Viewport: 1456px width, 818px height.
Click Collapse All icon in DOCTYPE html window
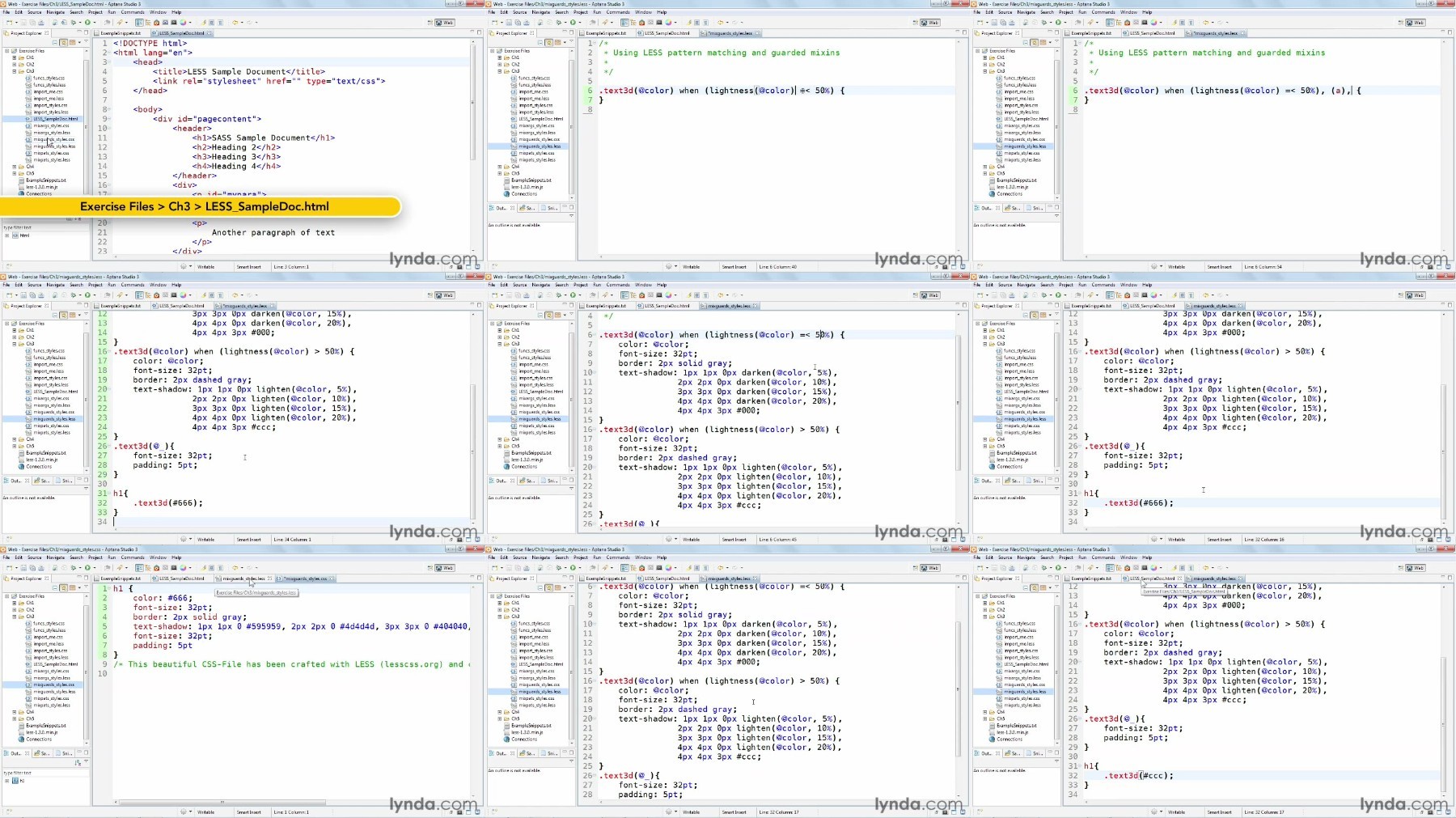[55, 42]
